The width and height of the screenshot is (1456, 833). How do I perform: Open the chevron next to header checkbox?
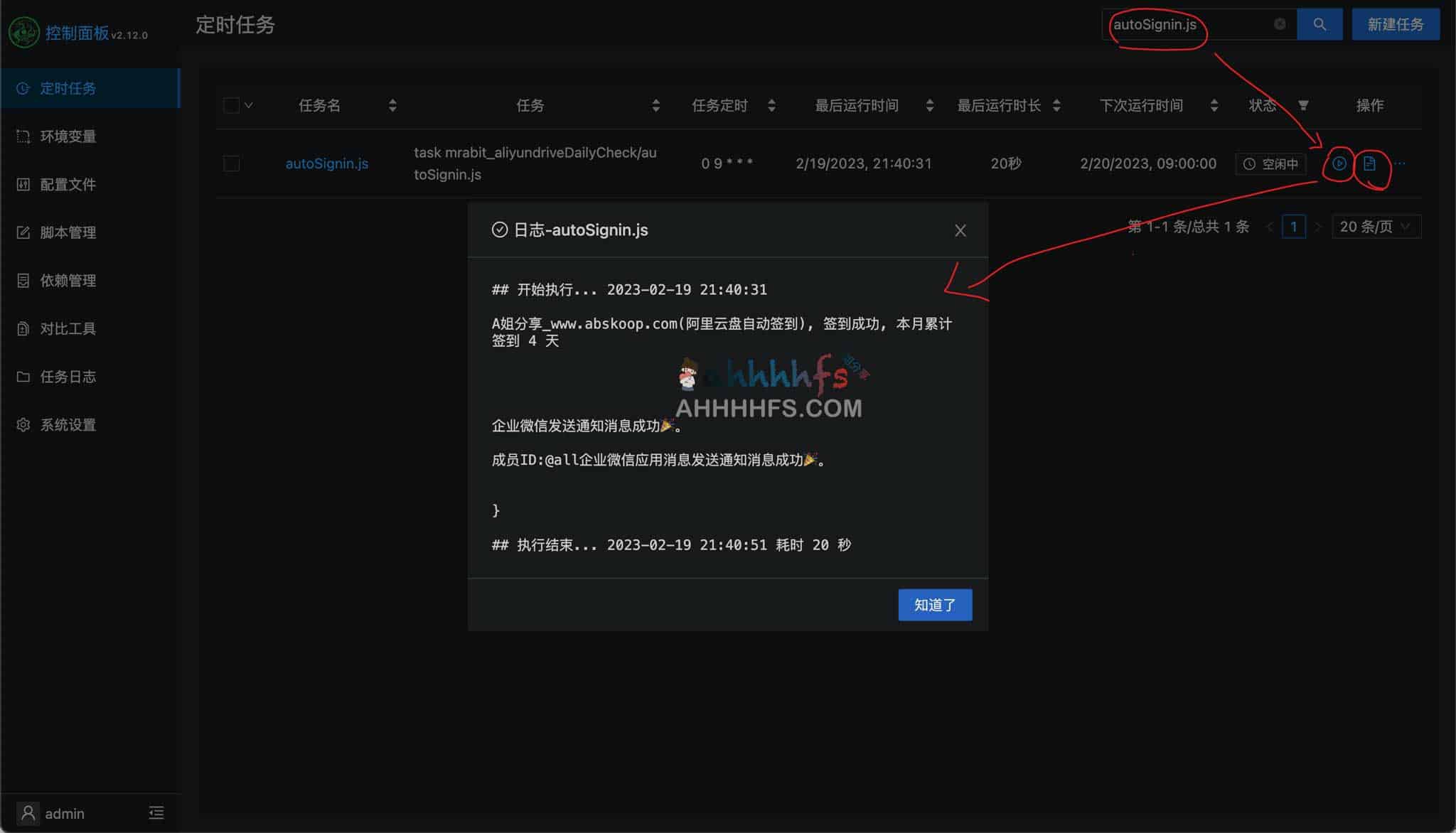coord(250,104)
